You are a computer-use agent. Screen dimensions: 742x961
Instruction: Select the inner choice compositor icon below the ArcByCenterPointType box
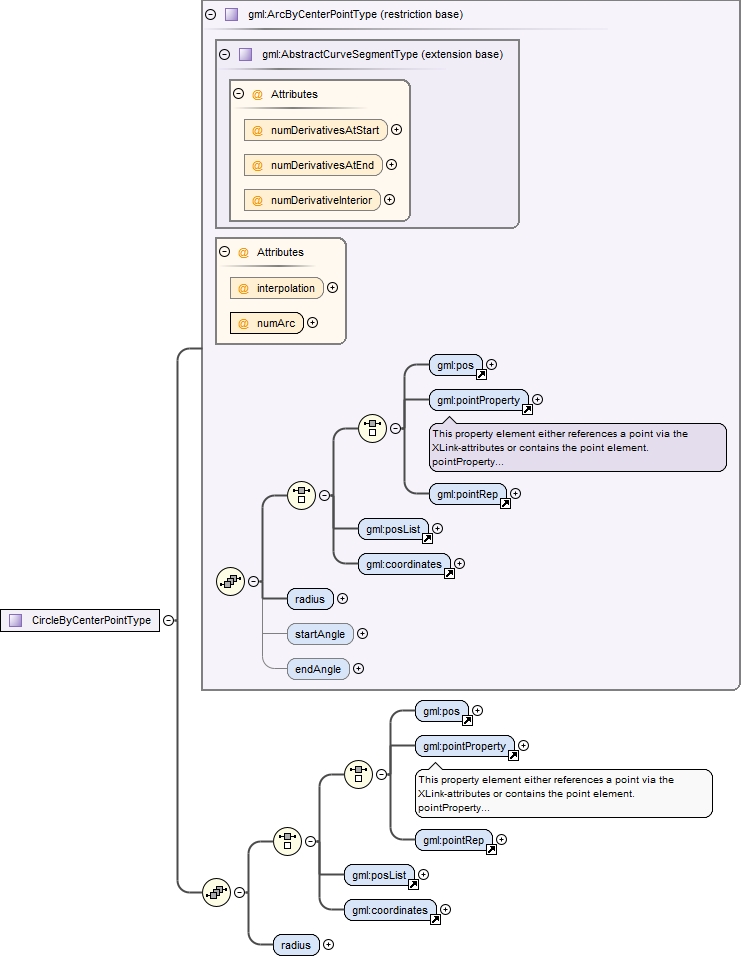click(358, 774)
